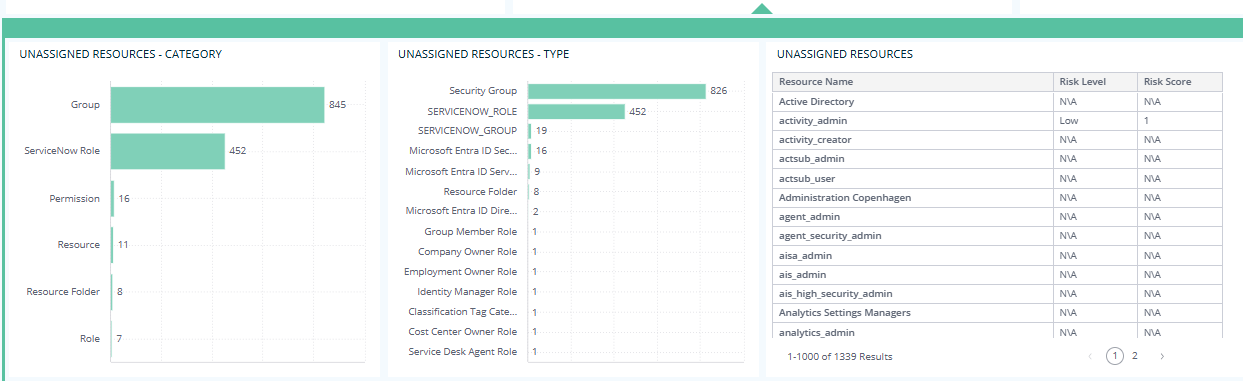
Task: Select the Microsoft Entra ID Sec... type label
Action: click(463, 151)
